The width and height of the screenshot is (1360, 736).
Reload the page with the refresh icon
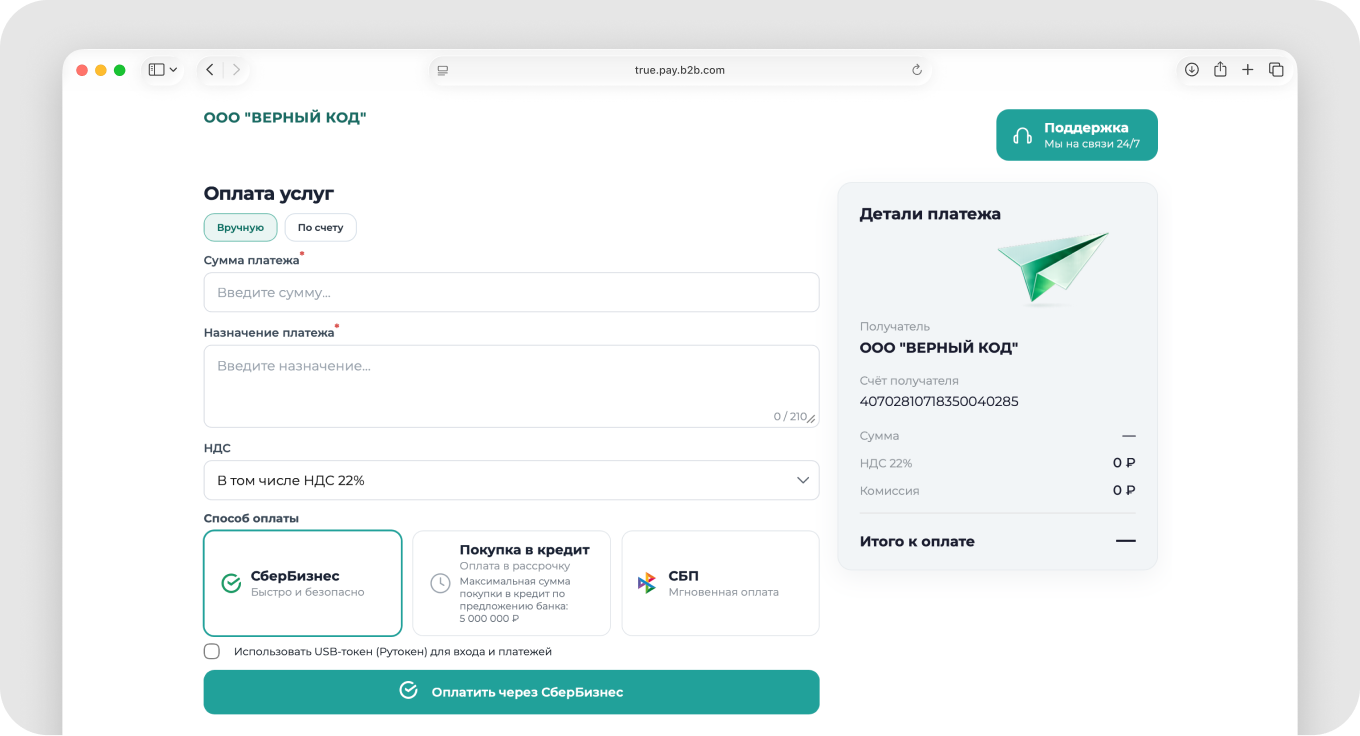coord(917,70)
